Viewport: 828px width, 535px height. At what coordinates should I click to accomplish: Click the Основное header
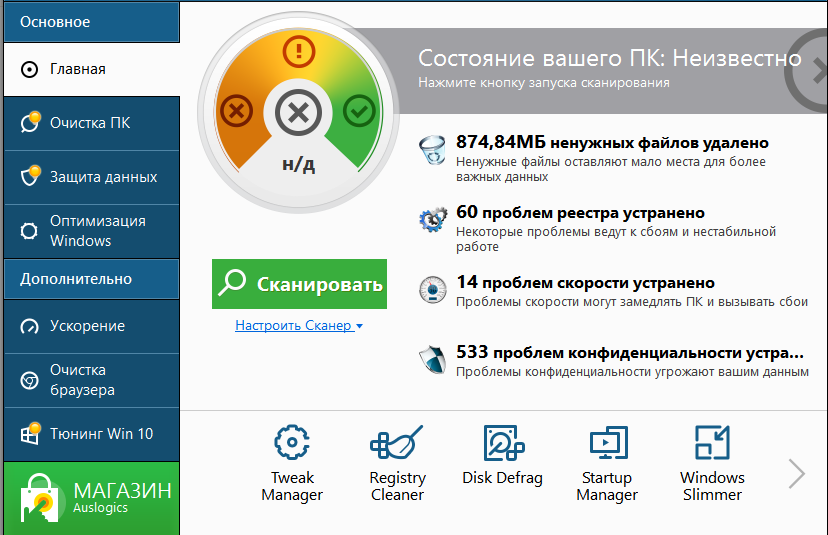(91, 22)
